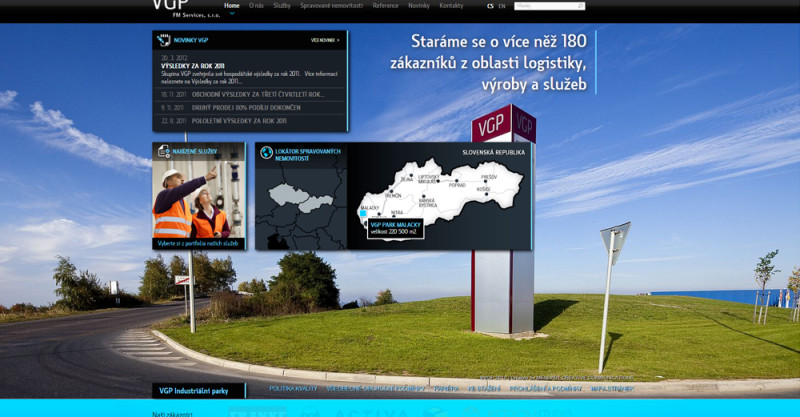Click the workers in safety vests photo

point(198,199)
